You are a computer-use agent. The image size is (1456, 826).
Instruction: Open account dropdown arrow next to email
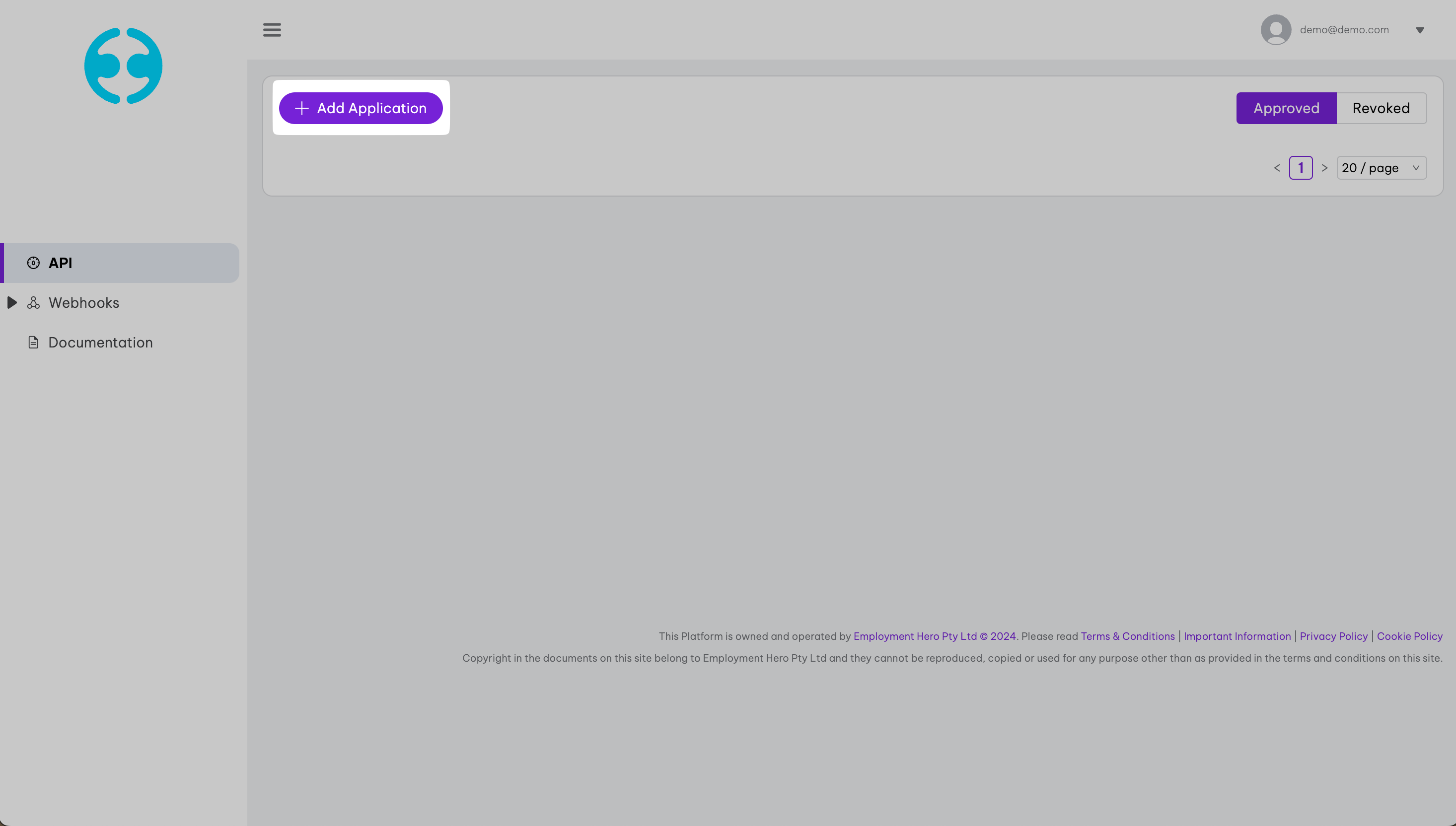tap(1420, 30)
